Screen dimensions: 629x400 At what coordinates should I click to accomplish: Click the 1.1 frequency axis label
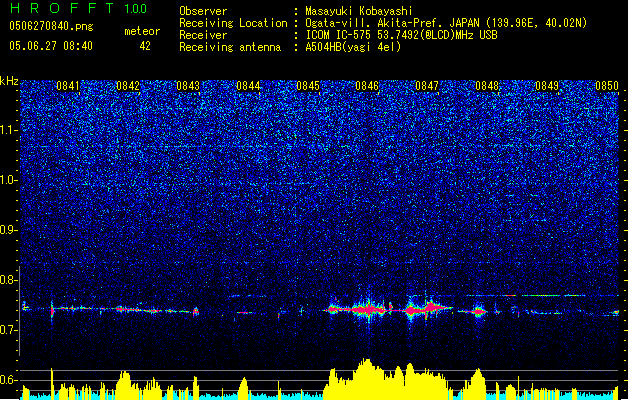(x=9, y=130)
